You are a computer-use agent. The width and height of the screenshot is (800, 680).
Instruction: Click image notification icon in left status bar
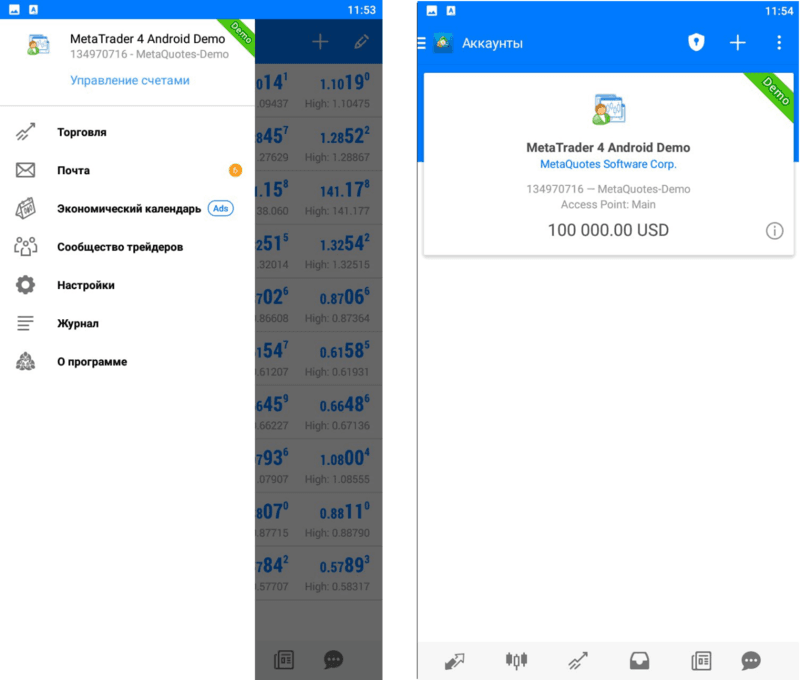pyautogui.click(x=14, y=10)
